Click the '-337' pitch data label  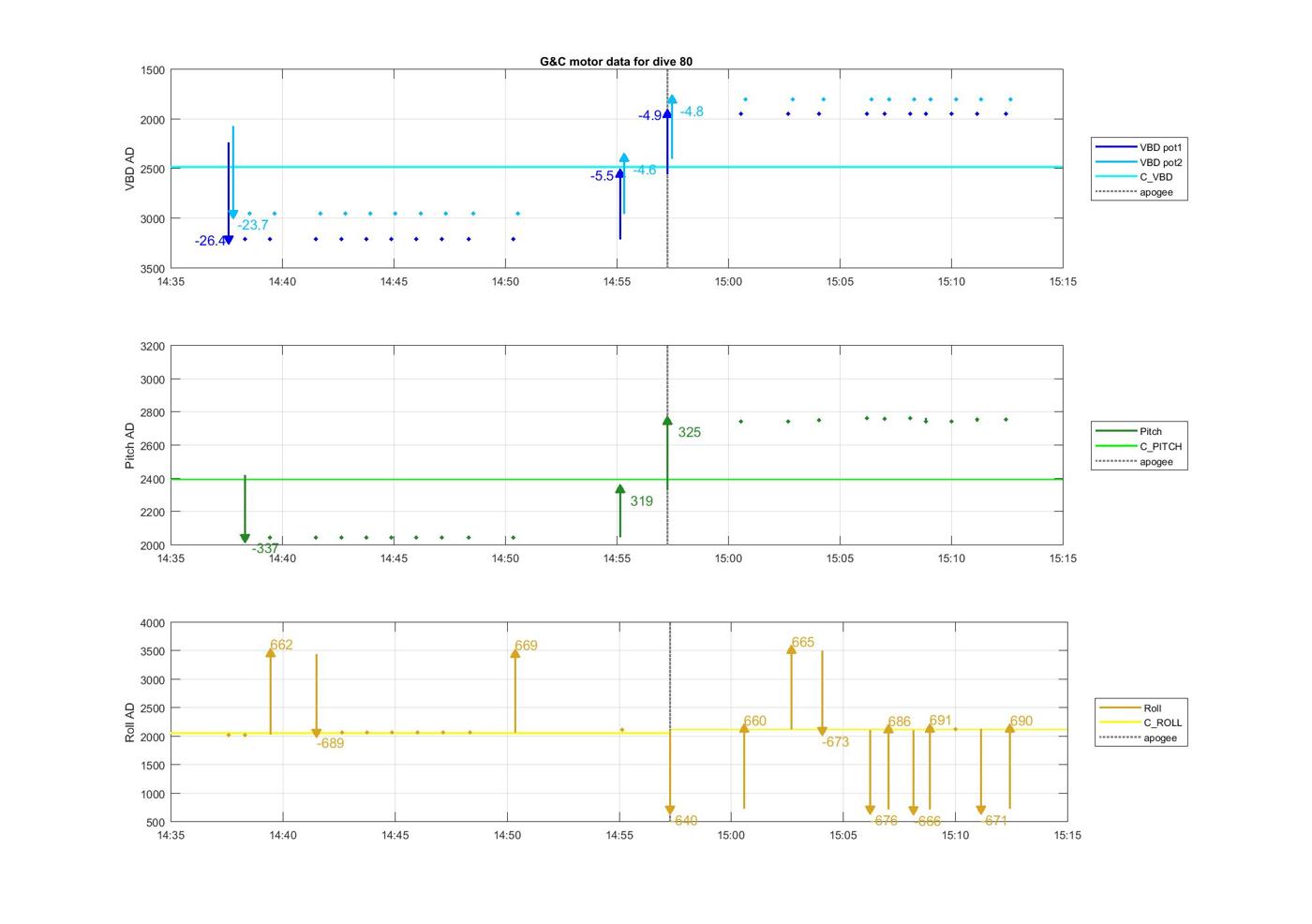265,548
